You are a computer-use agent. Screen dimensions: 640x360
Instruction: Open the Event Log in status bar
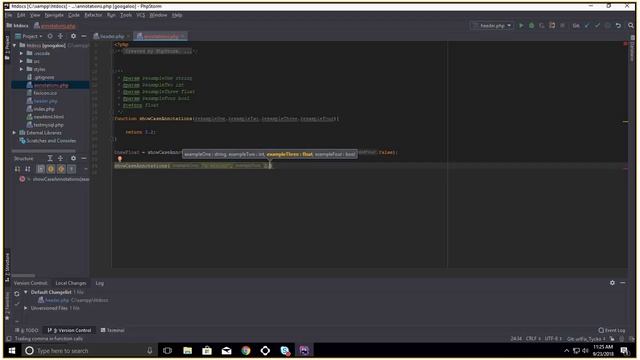coord(612,330)
